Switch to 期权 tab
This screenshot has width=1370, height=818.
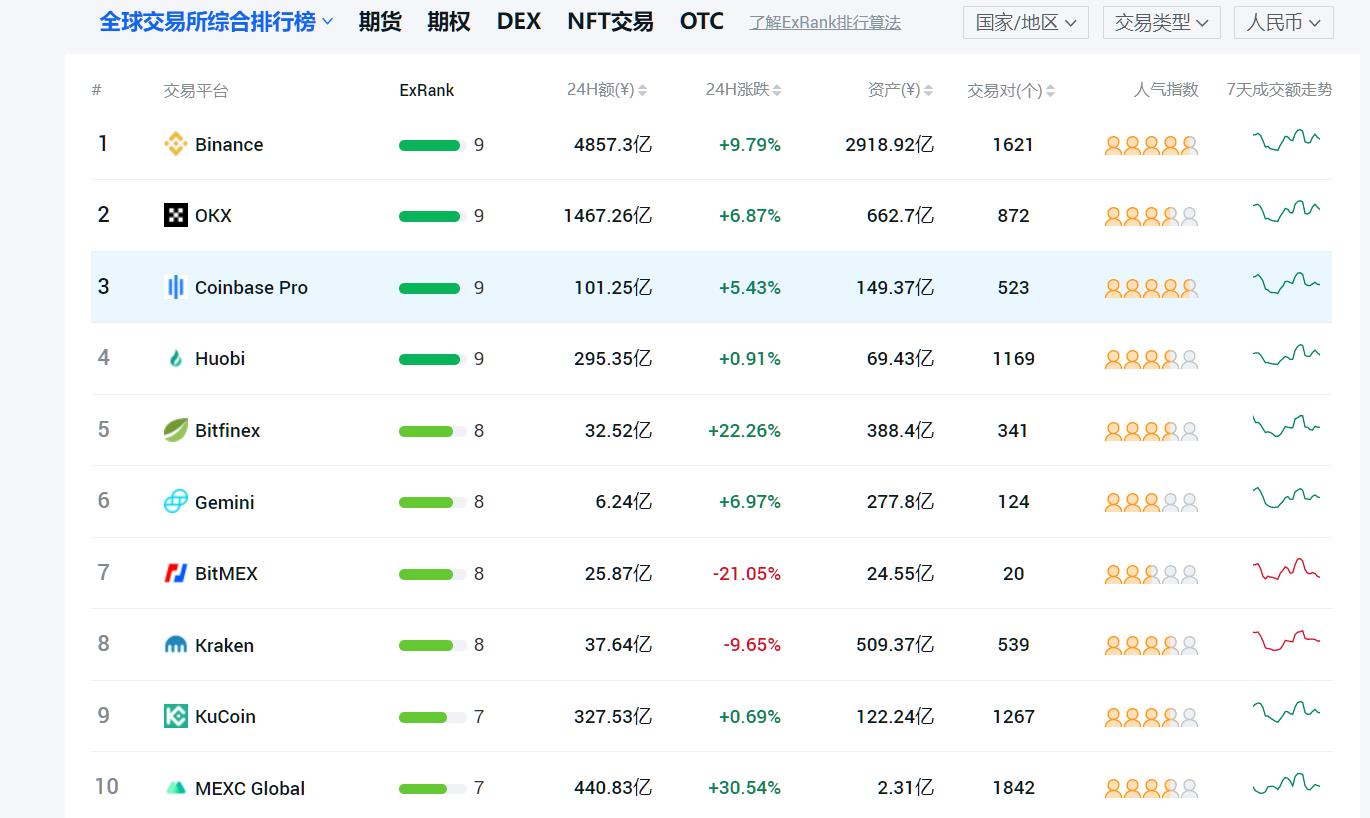pyautogui.click(x=448, y=21)
